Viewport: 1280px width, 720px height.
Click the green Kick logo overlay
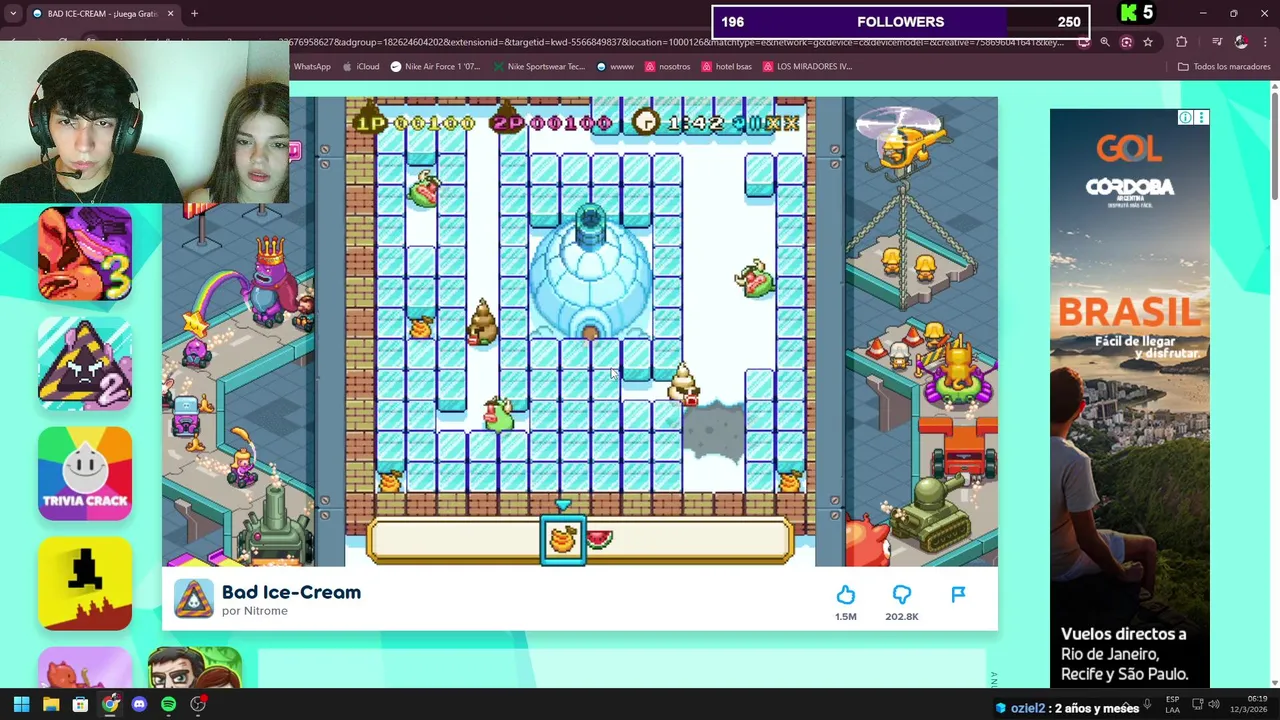coord(1129,13)
